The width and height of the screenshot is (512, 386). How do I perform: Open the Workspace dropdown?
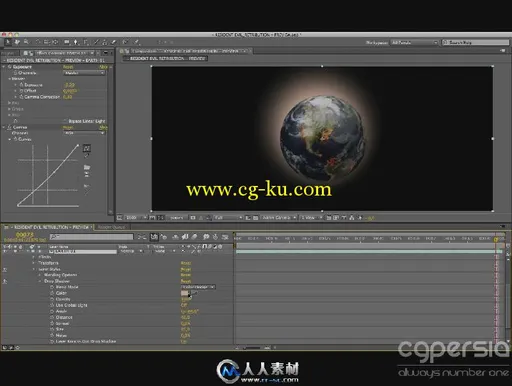click(x=414, y=42)
